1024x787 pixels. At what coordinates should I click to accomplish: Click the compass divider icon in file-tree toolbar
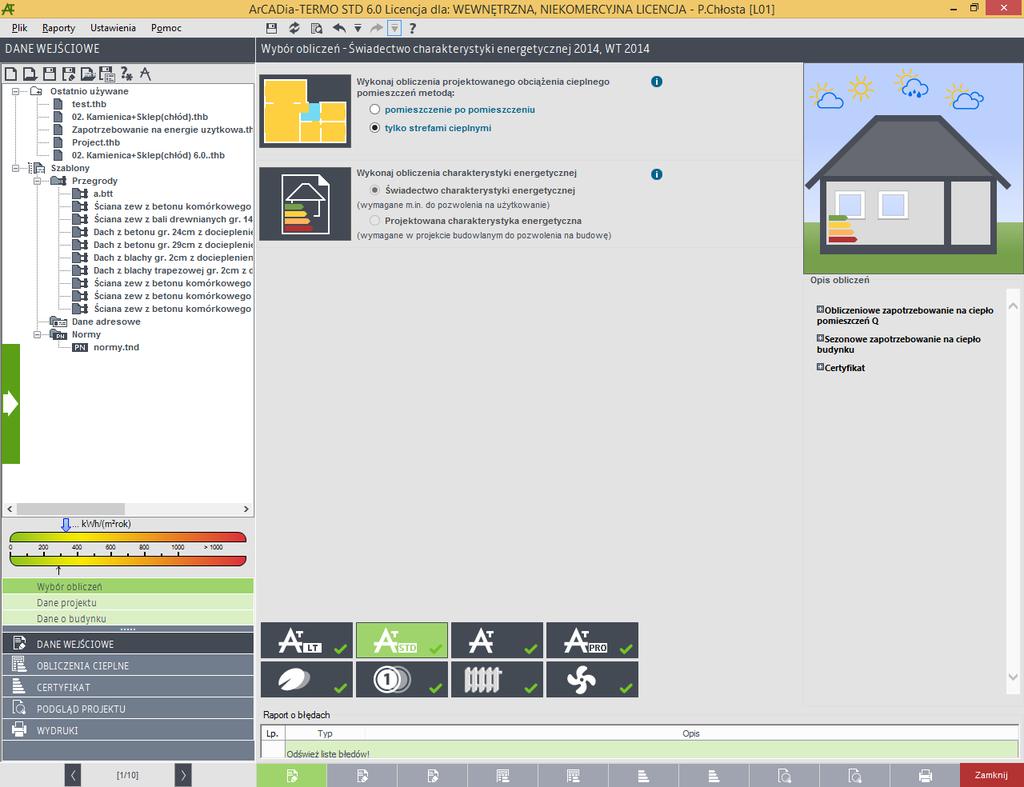[x=145, y=74]
